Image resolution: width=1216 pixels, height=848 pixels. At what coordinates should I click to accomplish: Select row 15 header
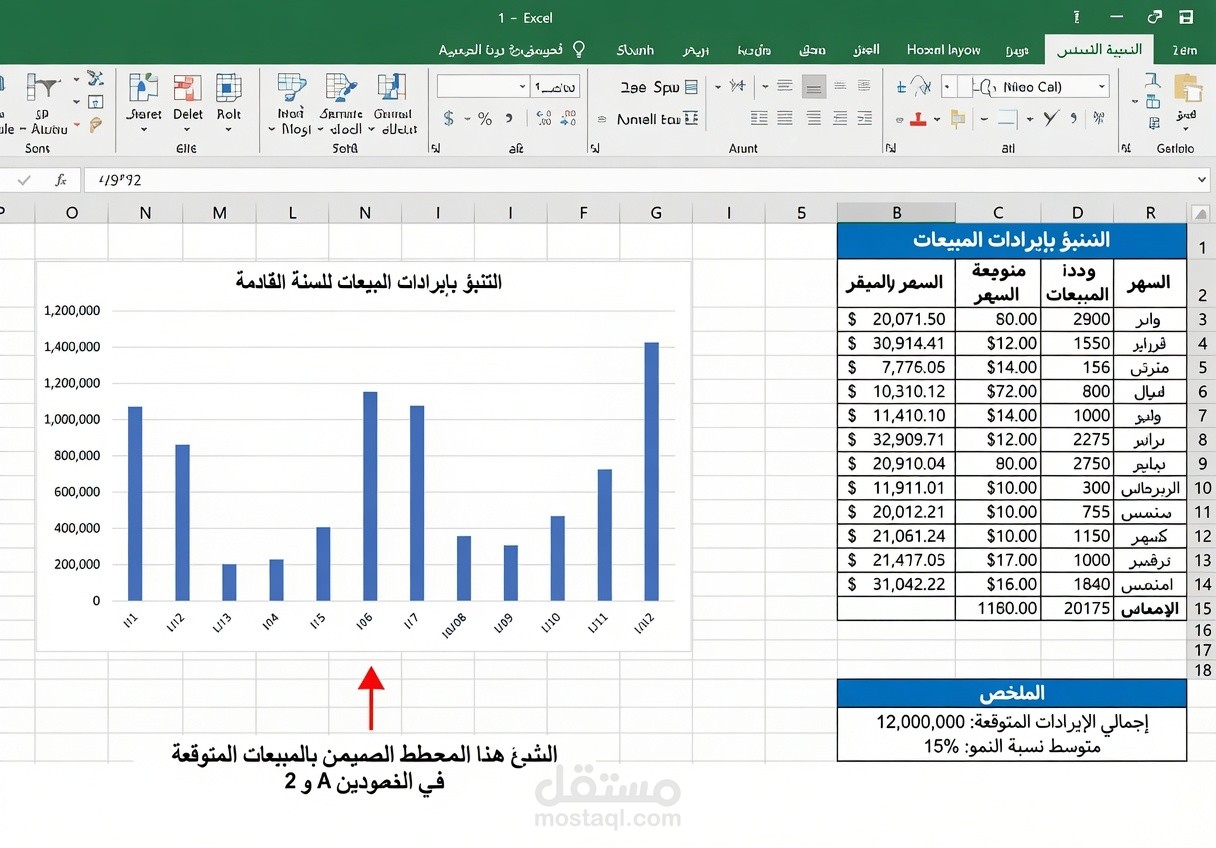pos(1201,608)
